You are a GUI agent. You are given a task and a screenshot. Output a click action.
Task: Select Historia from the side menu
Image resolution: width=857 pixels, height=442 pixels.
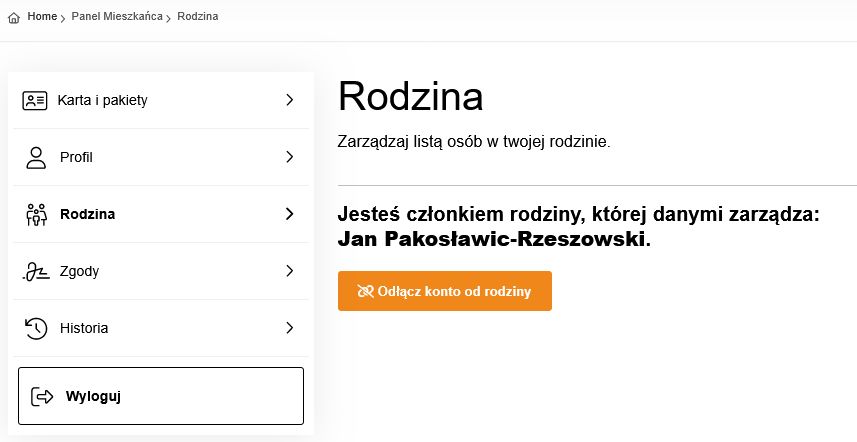pyautogui.click(x=161, y=328)
